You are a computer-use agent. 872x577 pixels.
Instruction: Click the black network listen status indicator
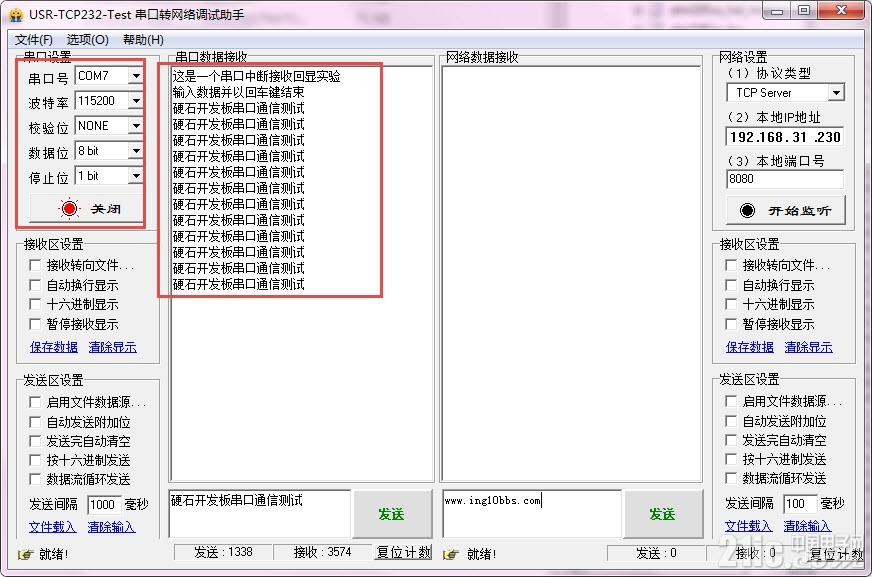[x=747, y=210]
